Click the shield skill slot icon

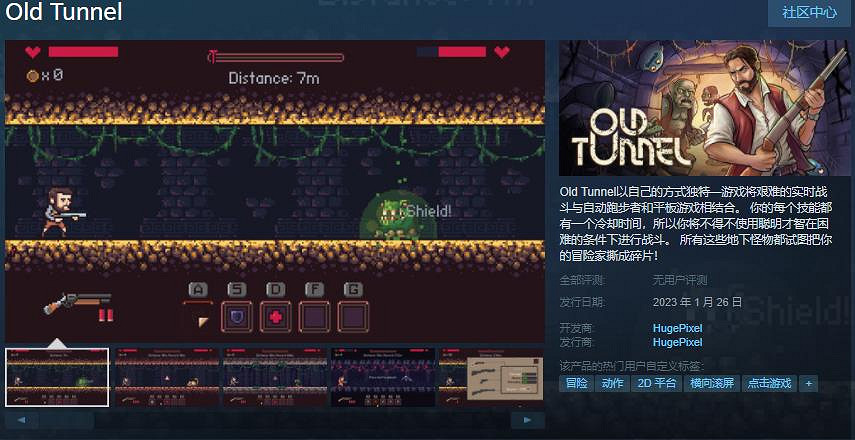(237, 317)
